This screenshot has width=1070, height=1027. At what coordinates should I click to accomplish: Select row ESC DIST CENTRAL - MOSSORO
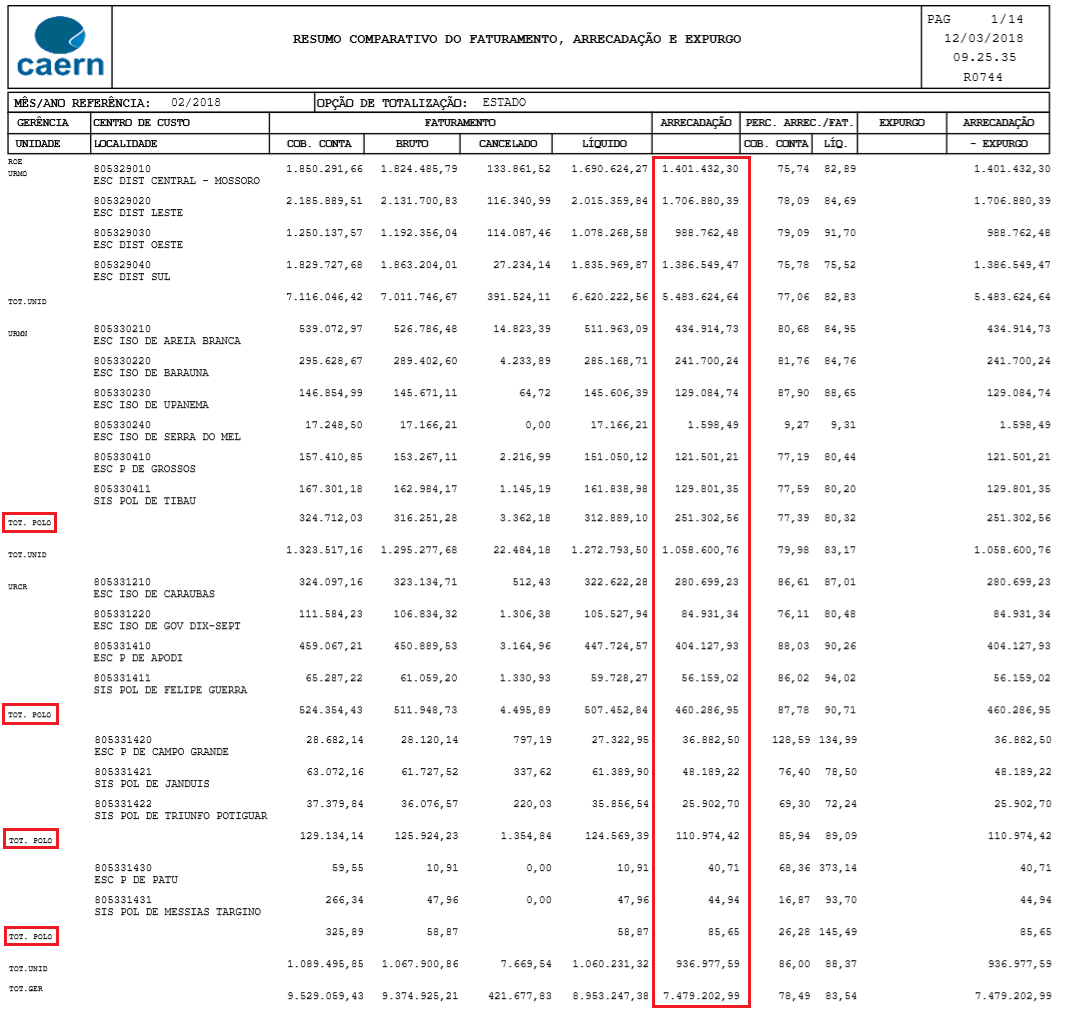[x=176, y=181]
